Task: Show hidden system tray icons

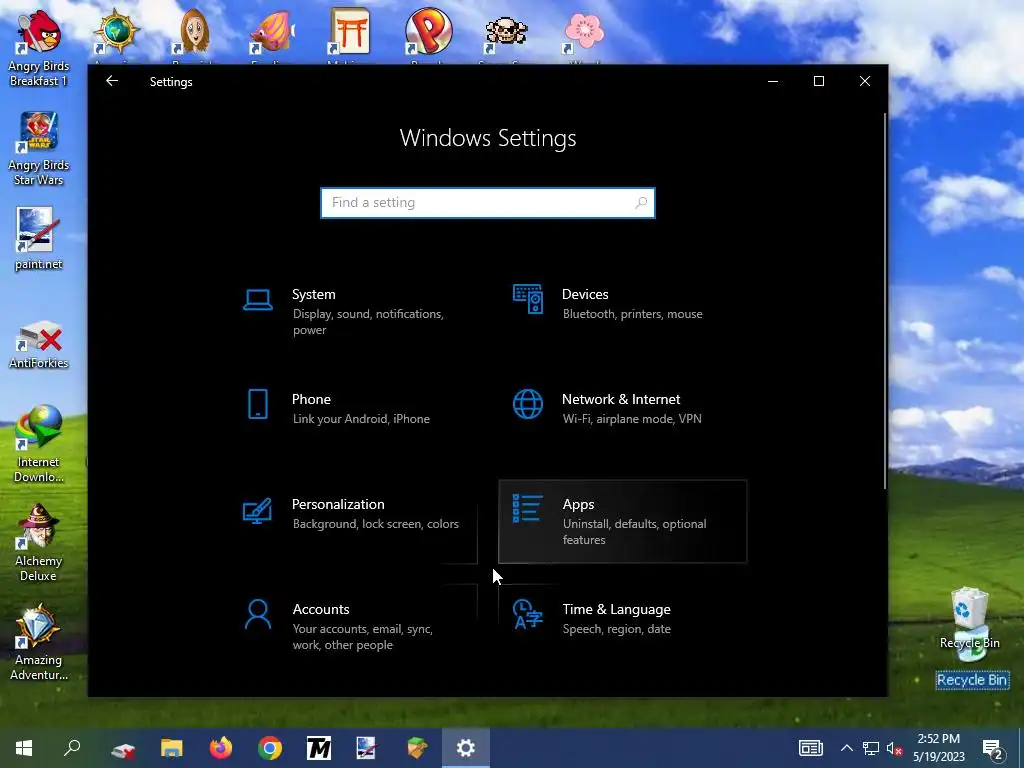Action: 846,748
